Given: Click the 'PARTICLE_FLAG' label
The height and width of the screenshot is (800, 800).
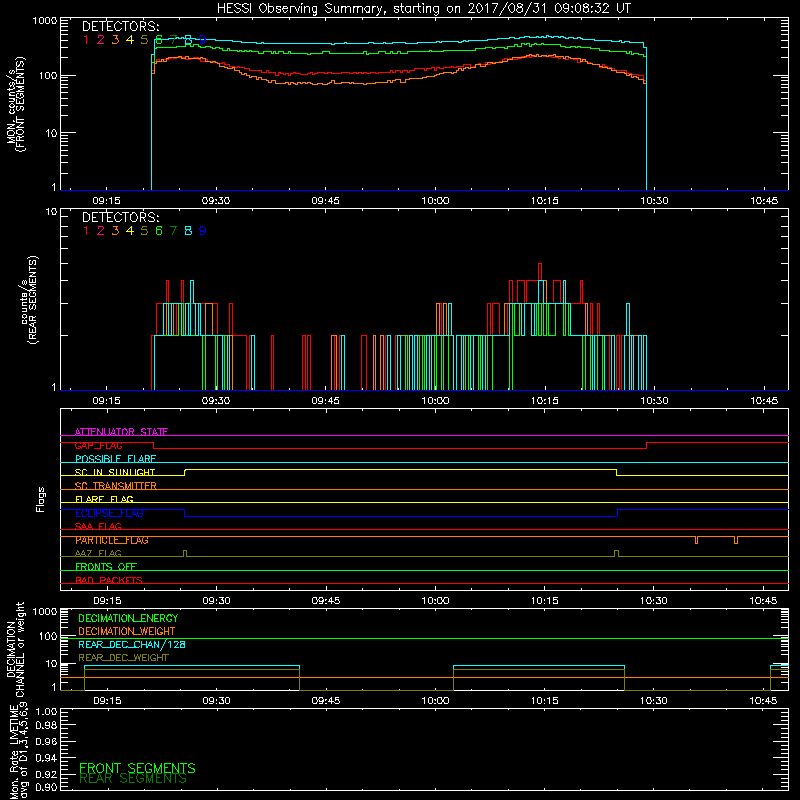Looking at the screenshot, I should [112, 540].
